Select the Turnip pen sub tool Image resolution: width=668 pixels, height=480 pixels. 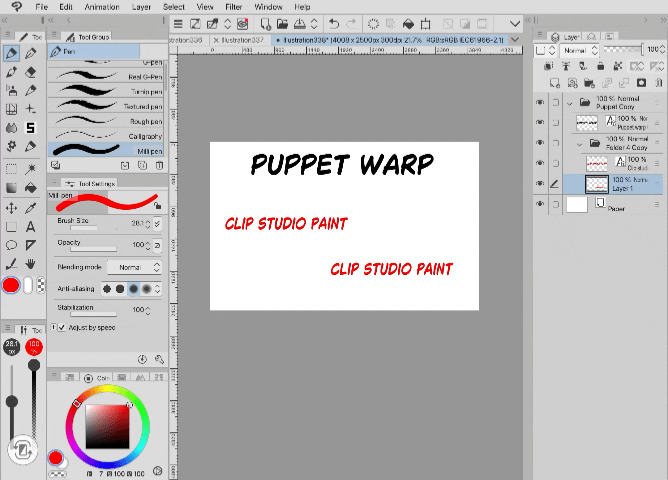coord(106,91)
